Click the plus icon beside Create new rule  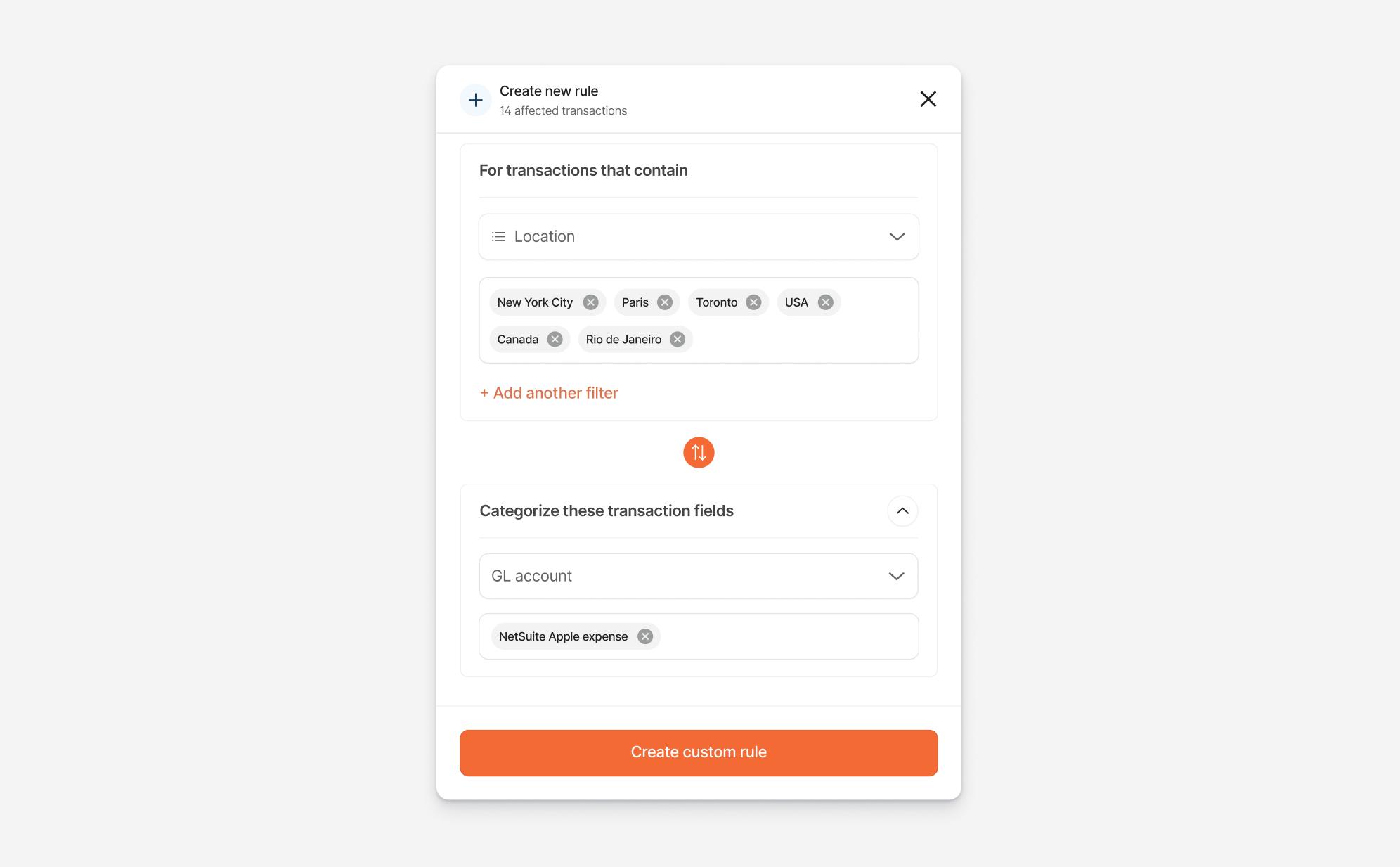[476, 100]
